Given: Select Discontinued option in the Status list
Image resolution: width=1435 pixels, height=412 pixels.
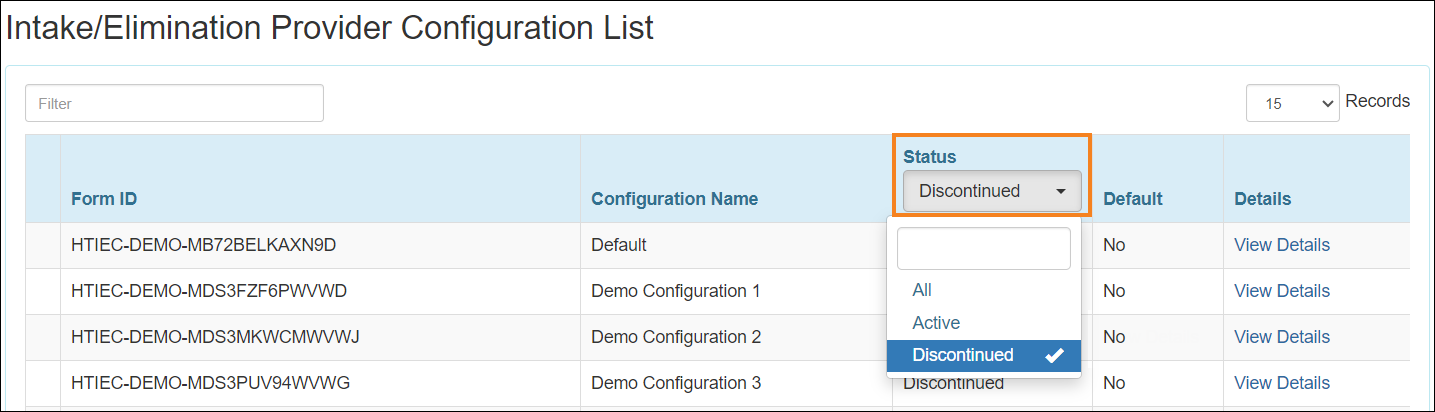Looking at the screenshot, I should 984,355.
